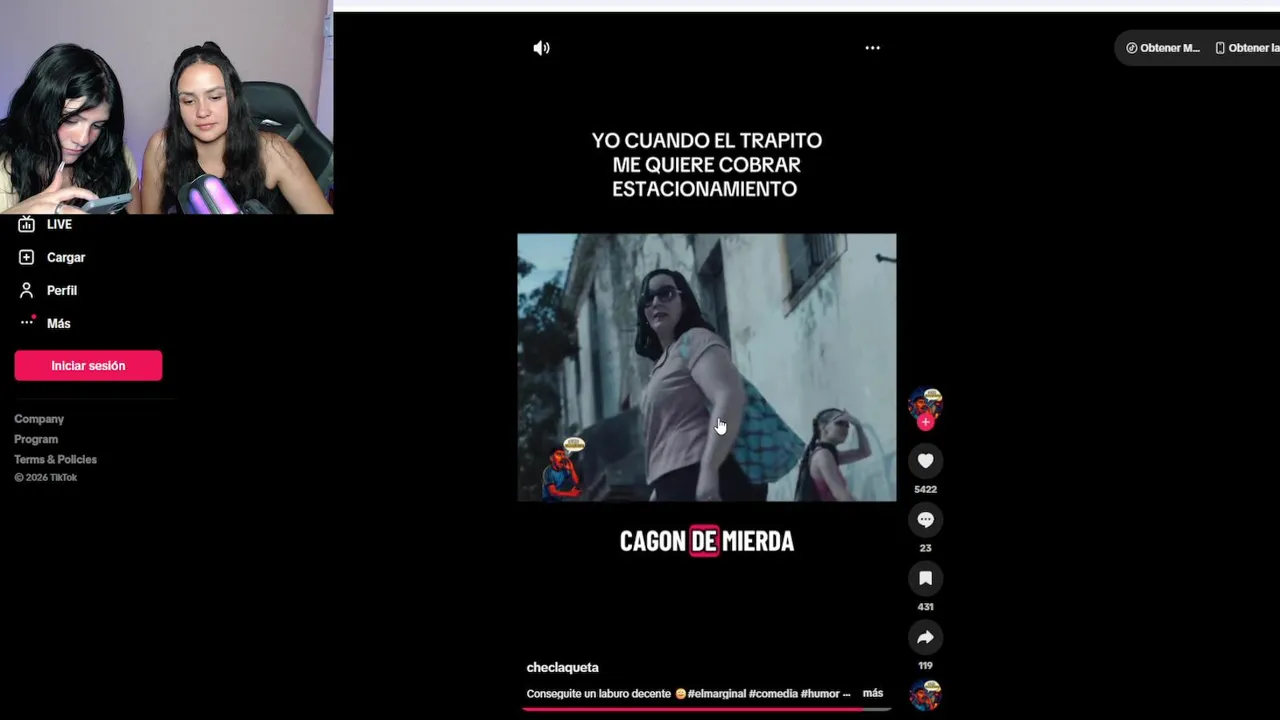Follow creator via the red plus badge
This screenshot has width=1280, height=720.
pos(925,422)
